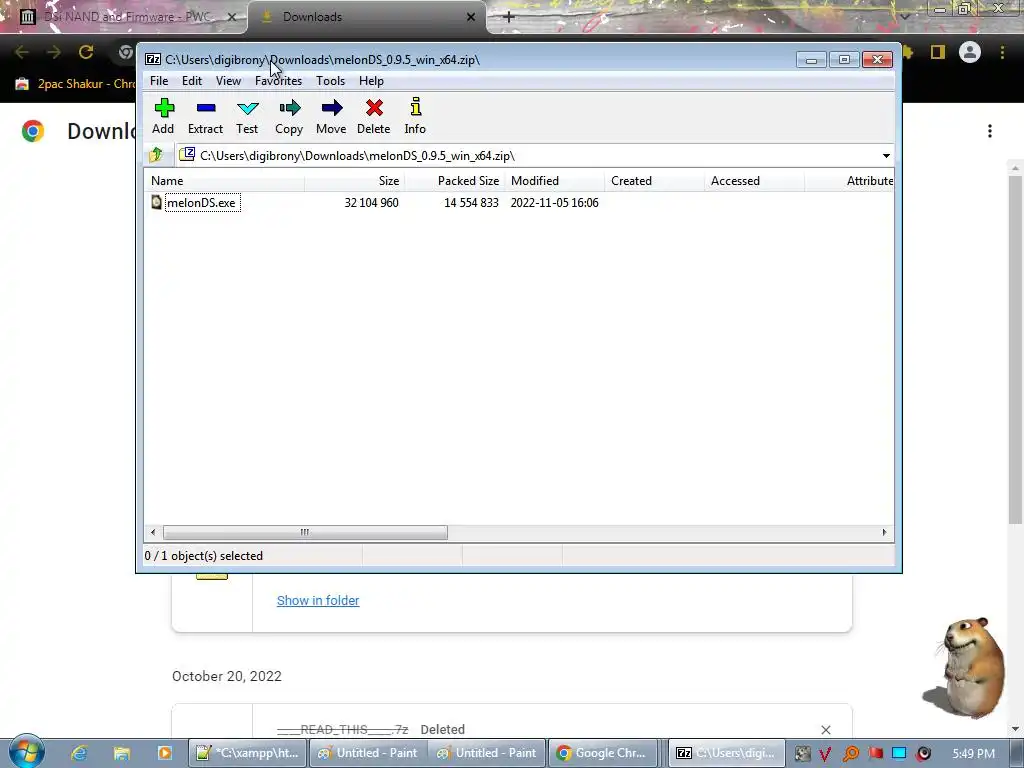Go up one folder level in 7-Zip
The width and height of the screenshot is (1024, 768).
click(156, 155)
